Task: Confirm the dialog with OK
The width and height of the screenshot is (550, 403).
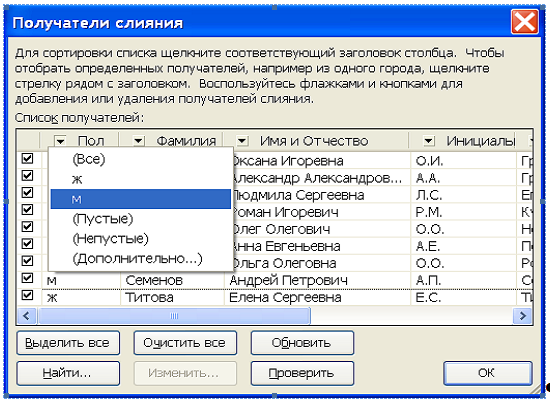Action: click(x=488, y=373)
